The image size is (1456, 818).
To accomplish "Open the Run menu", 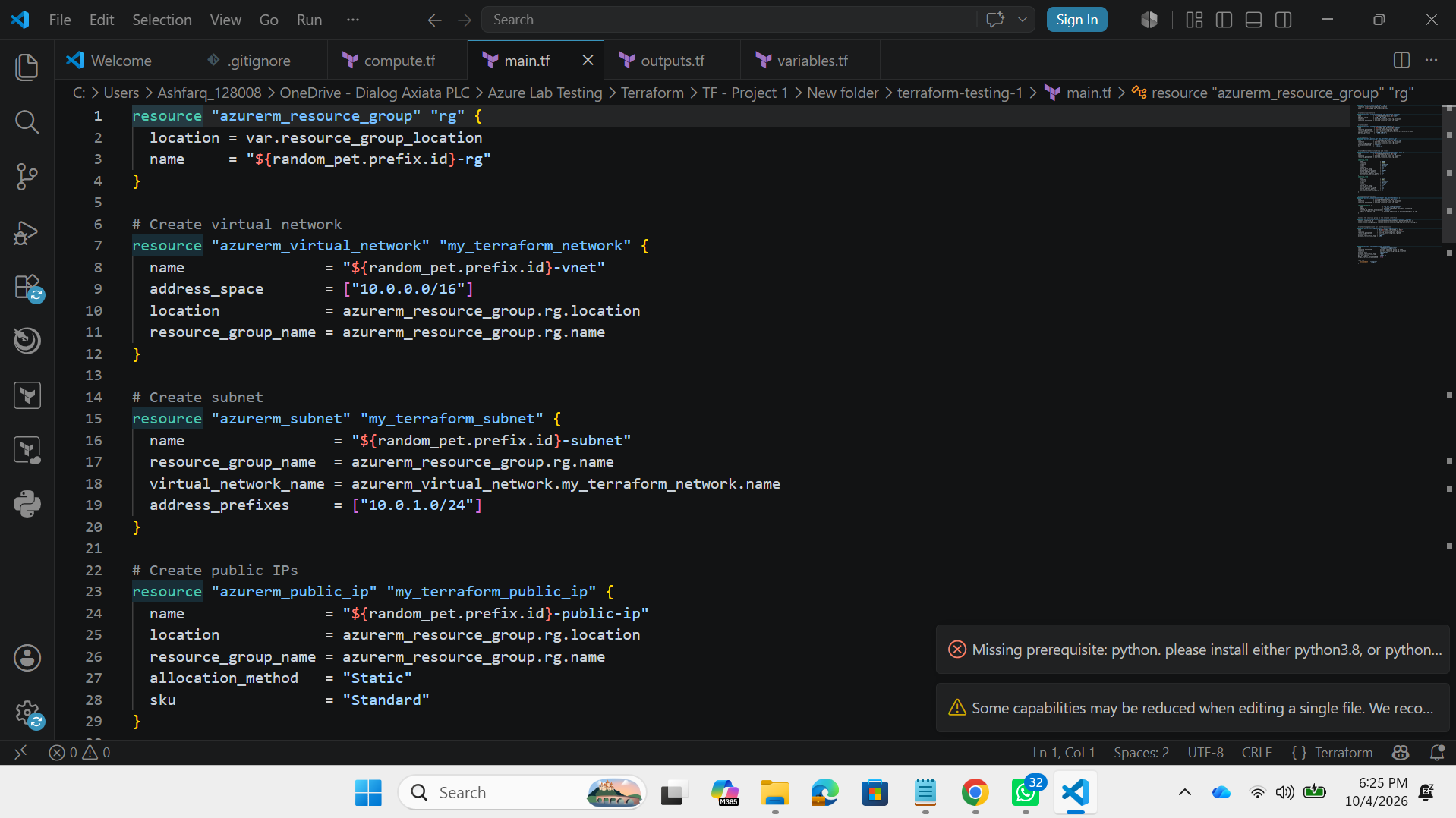I will click(309, 20).
